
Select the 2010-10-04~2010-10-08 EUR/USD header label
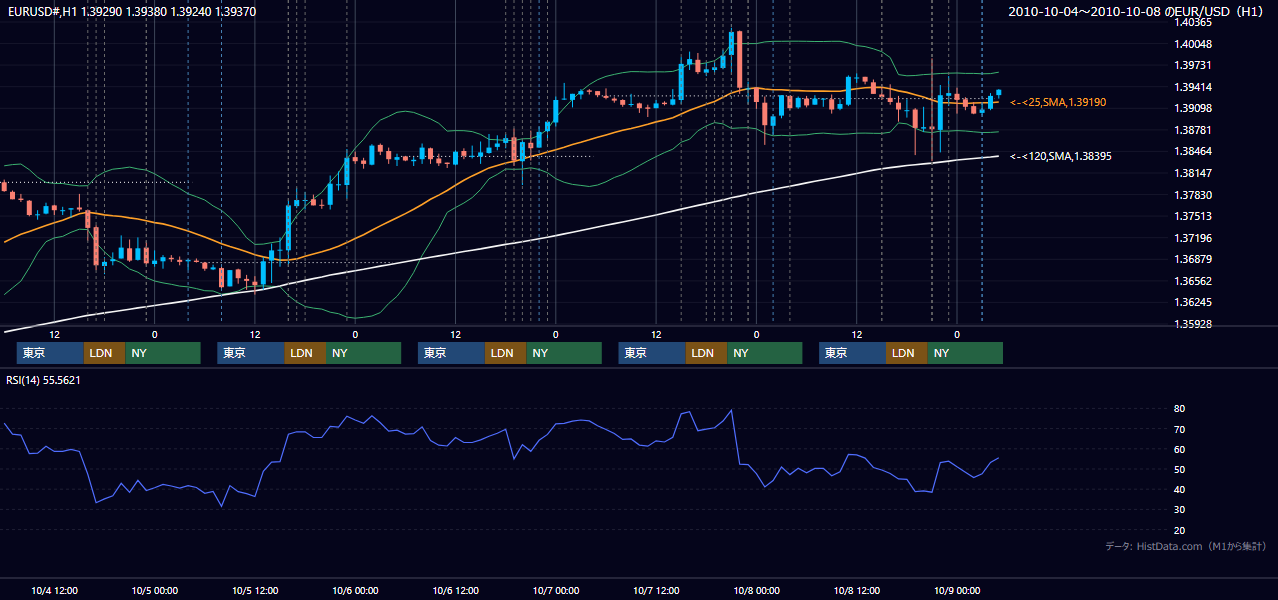pyautogui.click(x=1136, y=11)
